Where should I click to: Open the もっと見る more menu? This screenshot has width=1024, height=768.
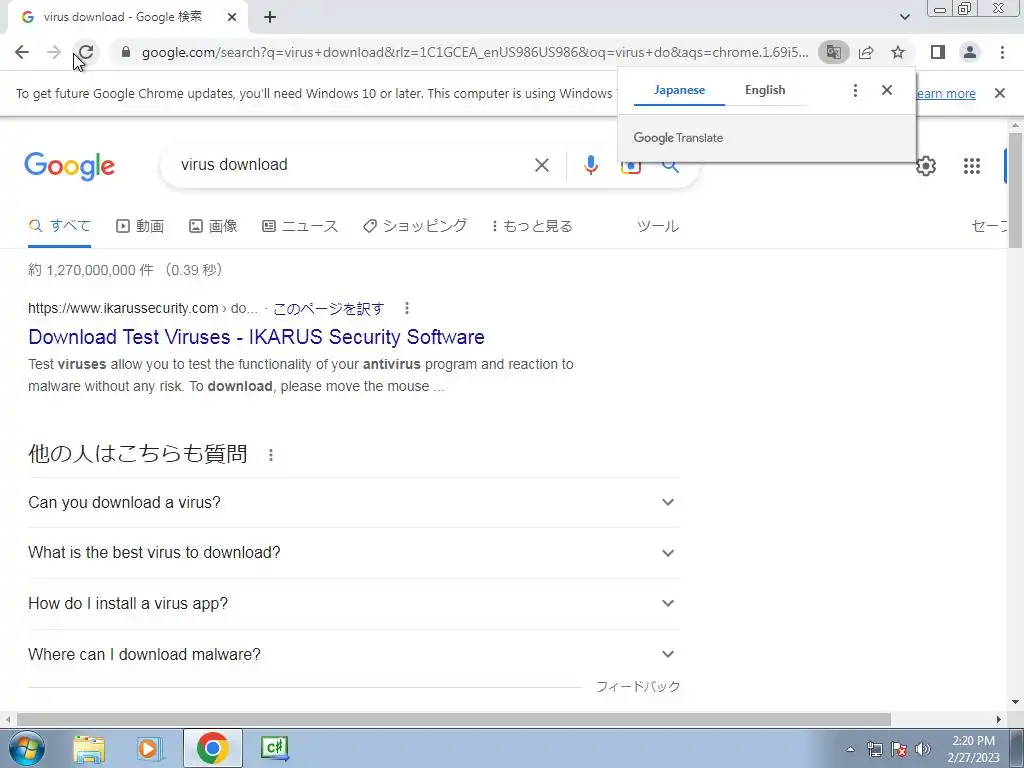[x=532, y=226]
